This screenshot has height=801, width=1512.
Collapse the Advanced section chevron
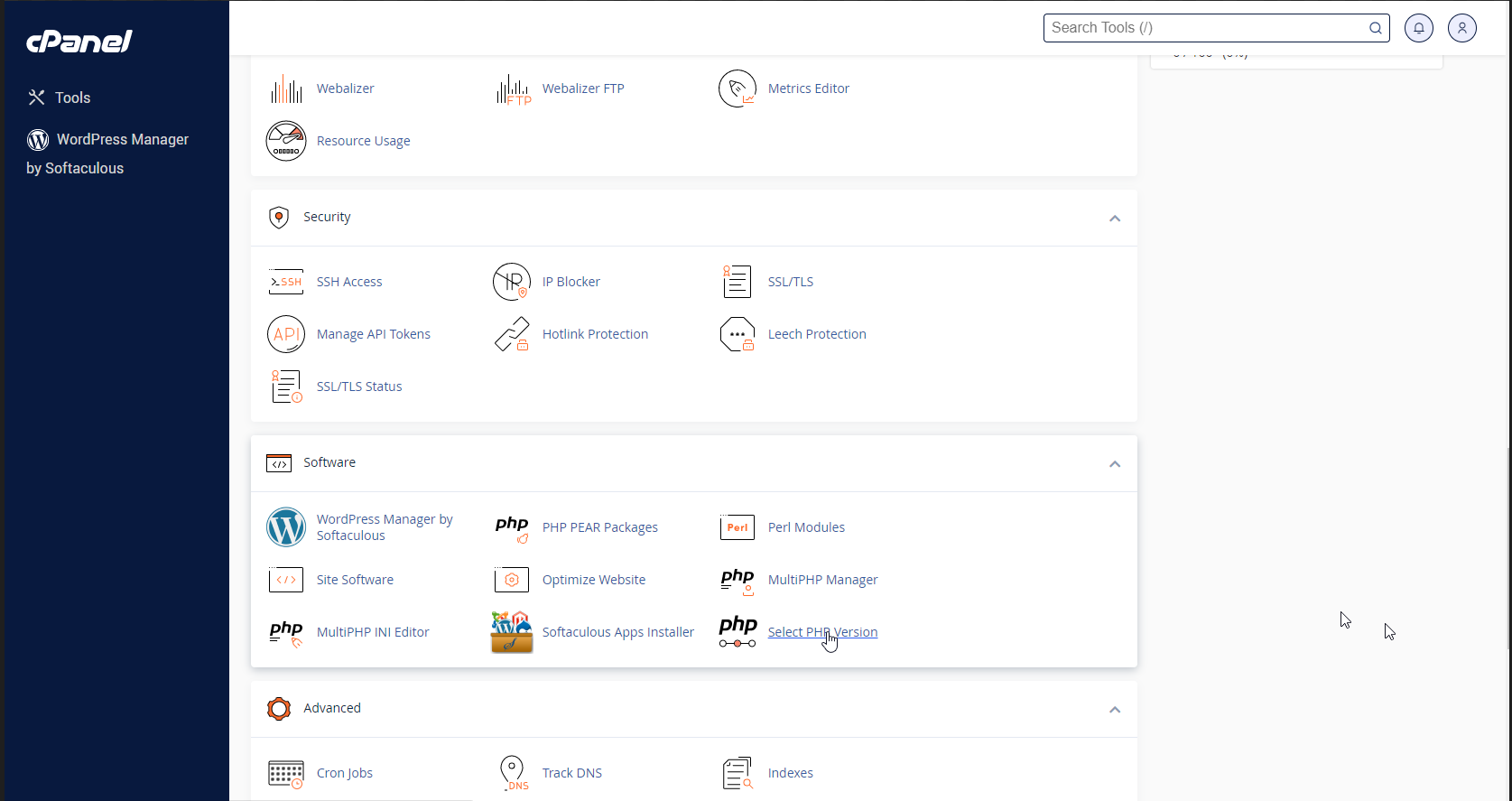tap(1115, 710)
